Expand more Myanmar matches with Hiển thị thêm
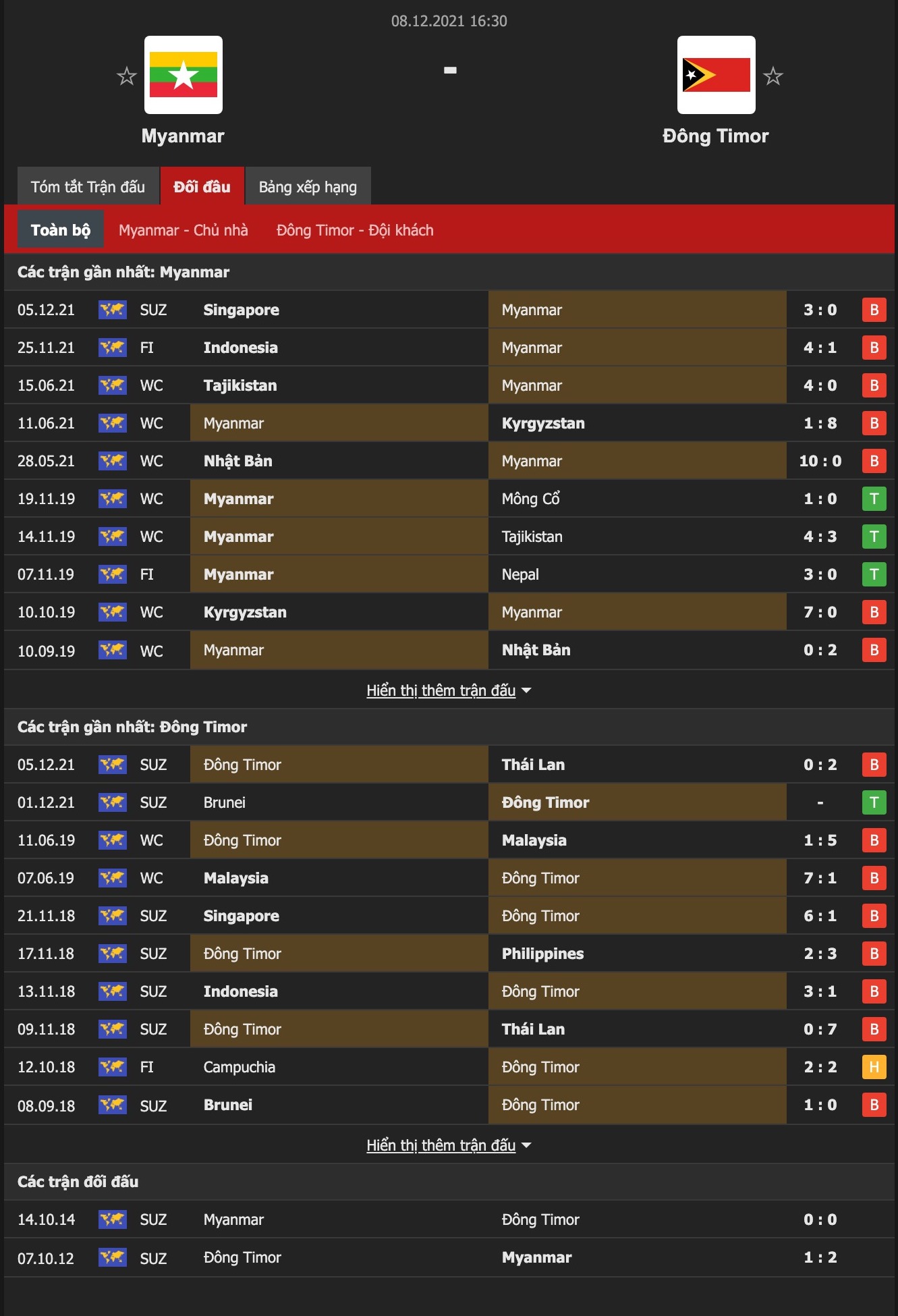898x1316 pixels. 449,690
